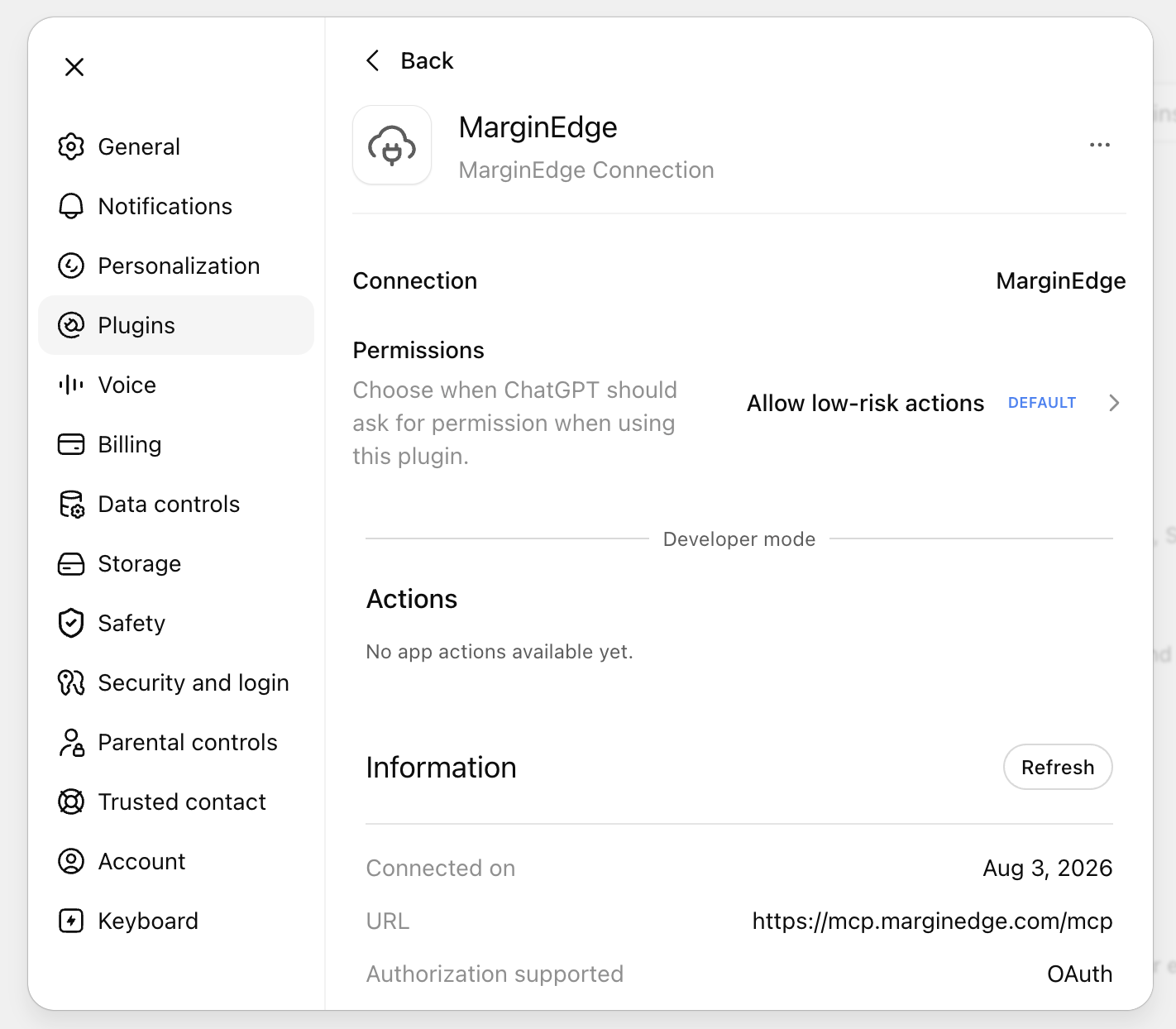The width and height of the screenshot is (1176, 1029).
Task: Click the Keyboard shortcut icon
Action: click(x=71, y=921)
